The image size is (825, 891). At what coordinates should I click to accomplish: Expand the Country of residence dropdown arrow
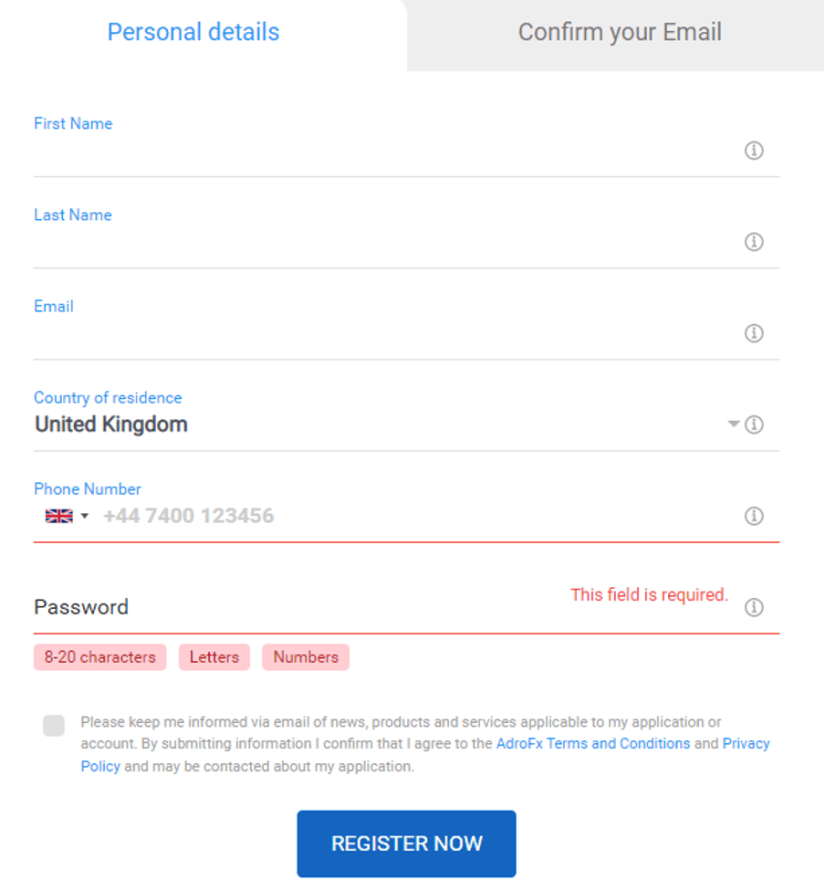pyautogui.click(x=734, y=424)
